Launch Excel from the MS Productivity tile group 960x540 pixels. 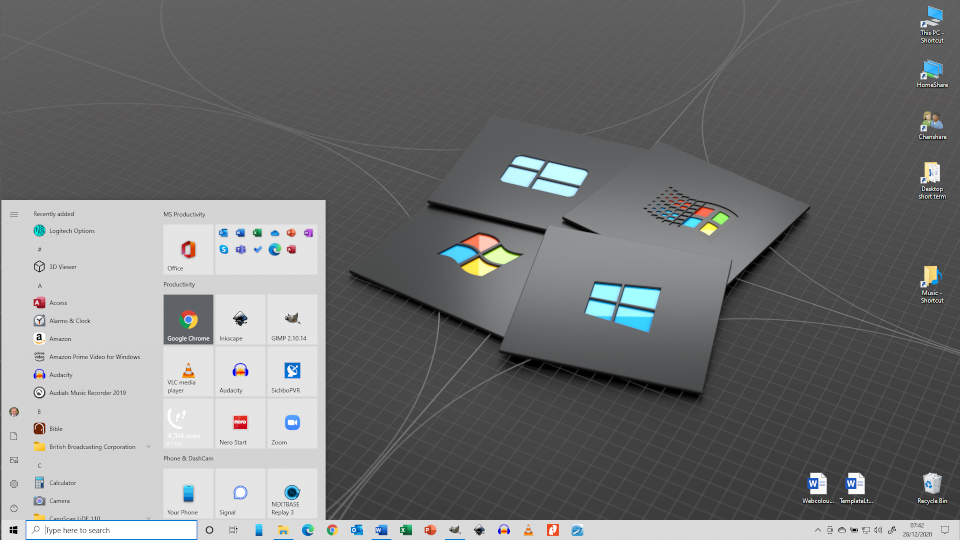(258, 233)
